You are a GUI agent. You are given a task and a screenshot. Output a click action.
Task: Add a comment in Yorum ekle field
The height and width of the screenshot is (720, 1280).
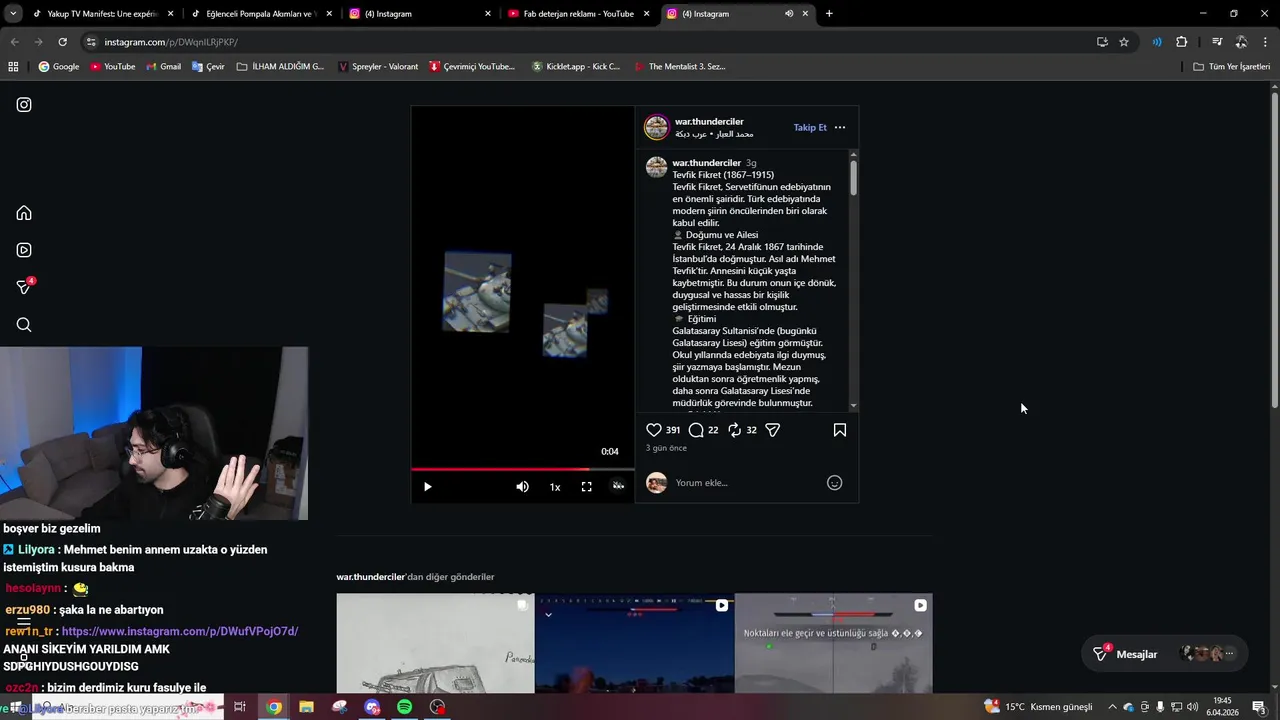click(745, 483)
